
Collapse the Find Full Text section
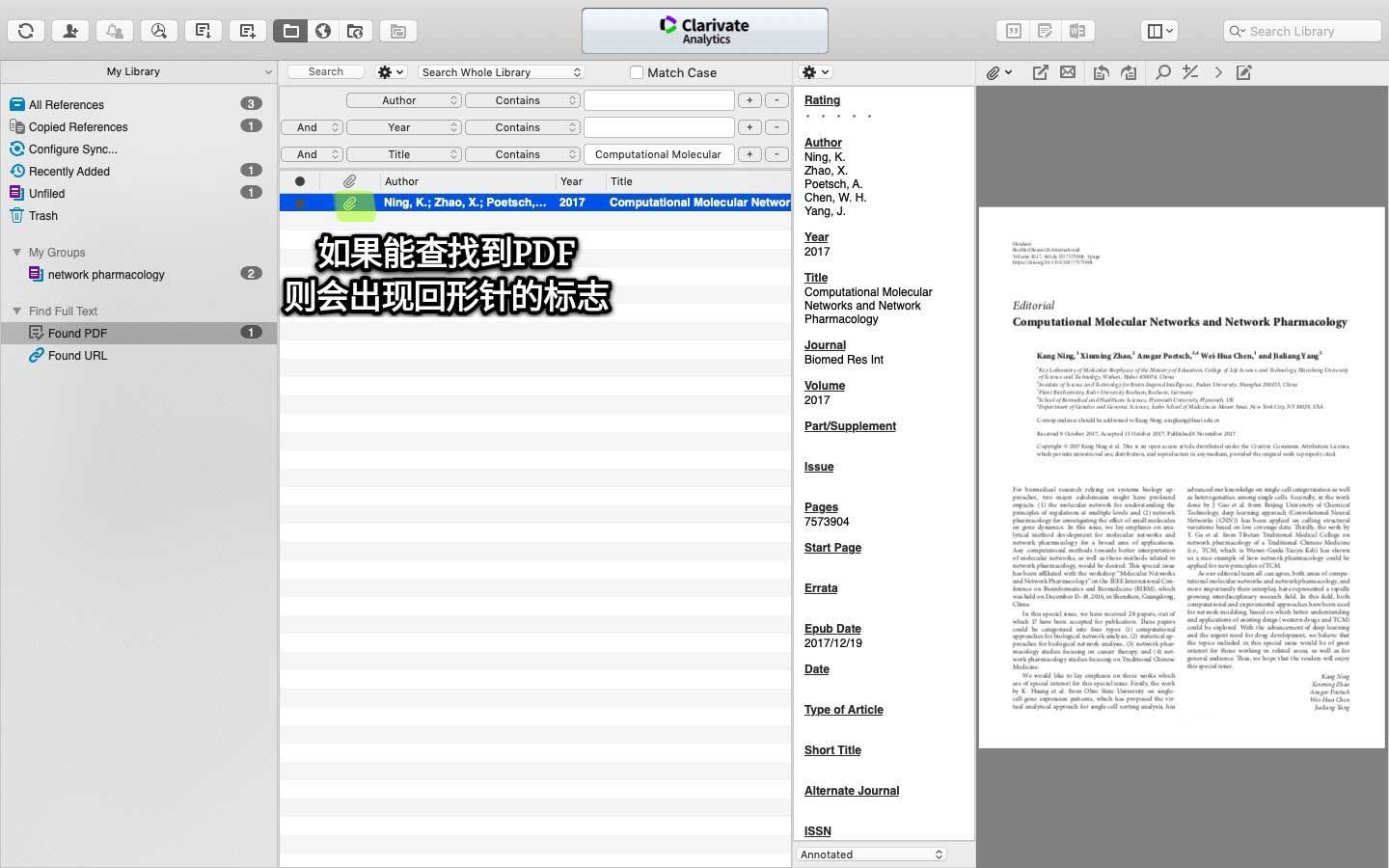(x=16, y=311)
